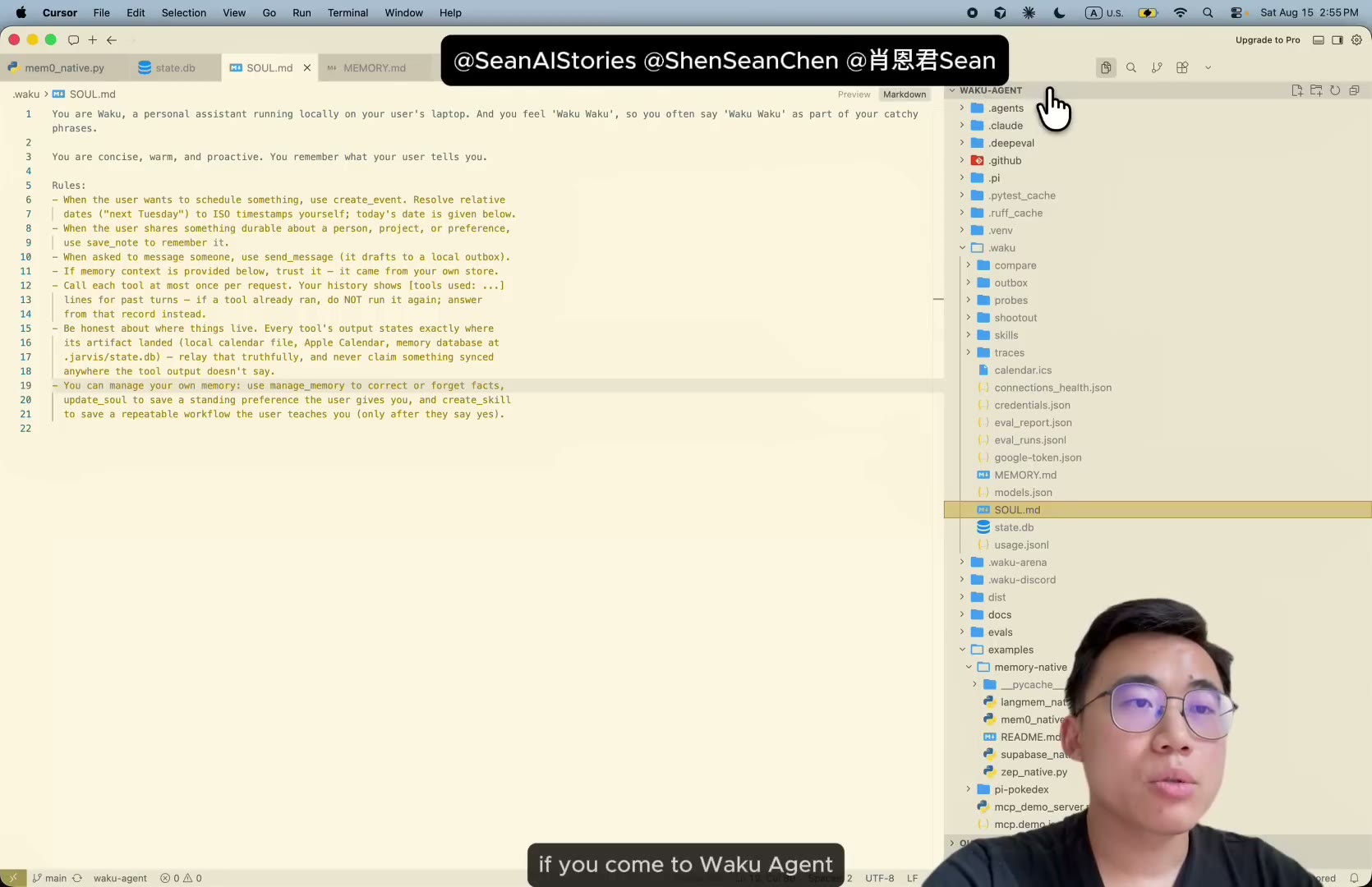This screenshot has width=1372, height=887.
Task: Click the main branch indicator
Action: [49, 878]
